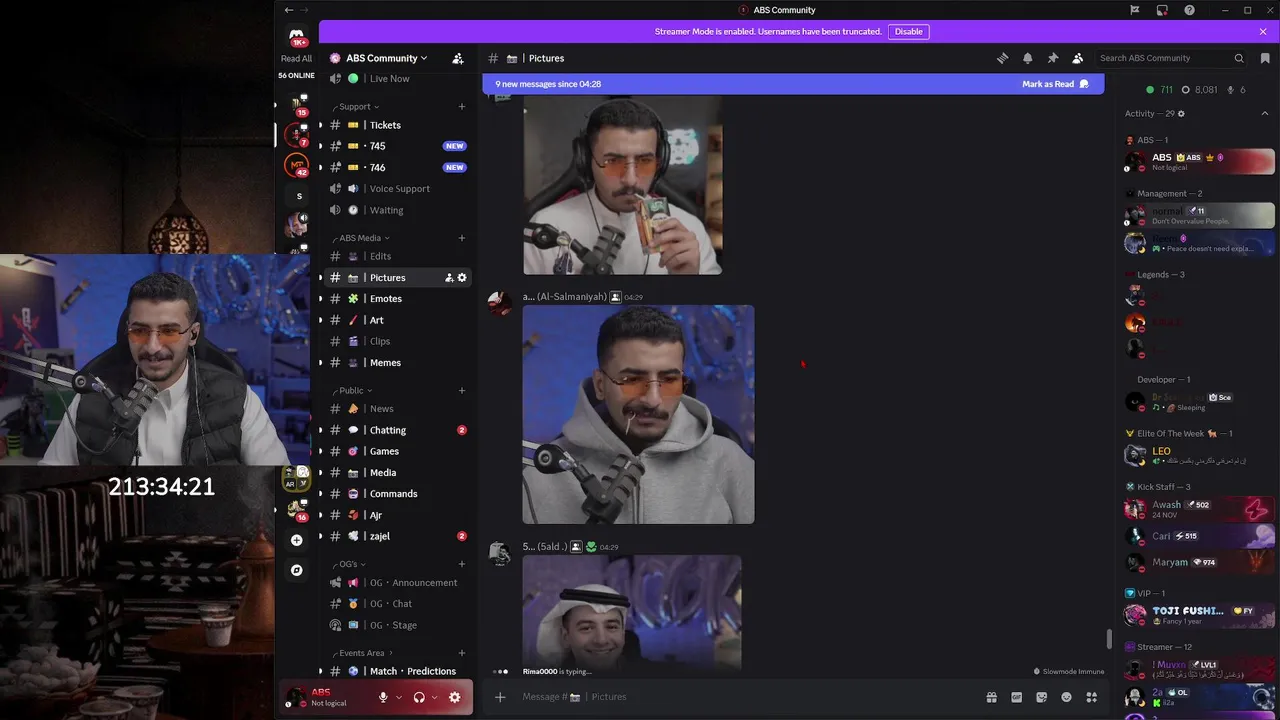Open the Edits channel
The height and width of the screenshot is (720, 1280).
click(x=398, y=256)
